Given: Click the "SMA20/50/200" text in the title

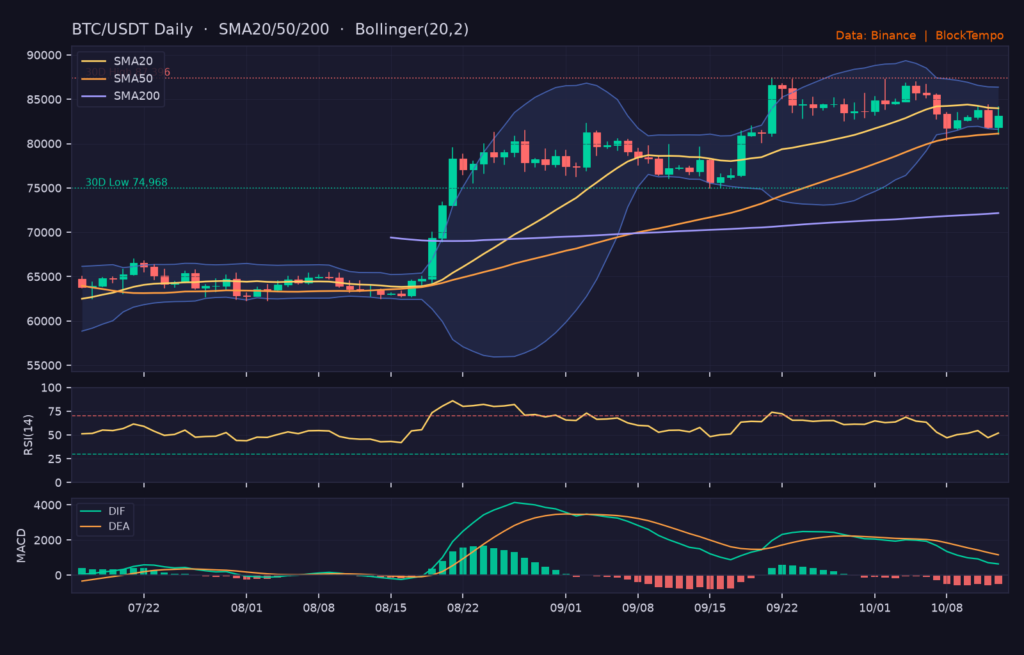Looking at the screenshot, I should (274, 29).
